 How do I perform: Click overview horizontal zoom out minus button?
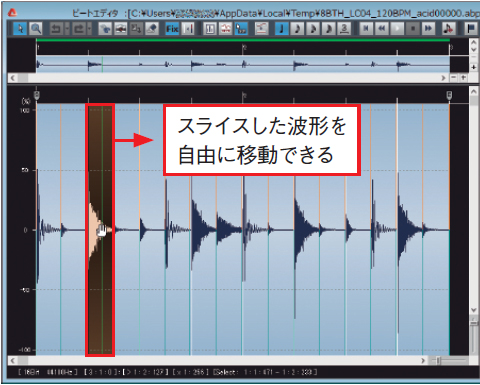(x=454, y=78)
